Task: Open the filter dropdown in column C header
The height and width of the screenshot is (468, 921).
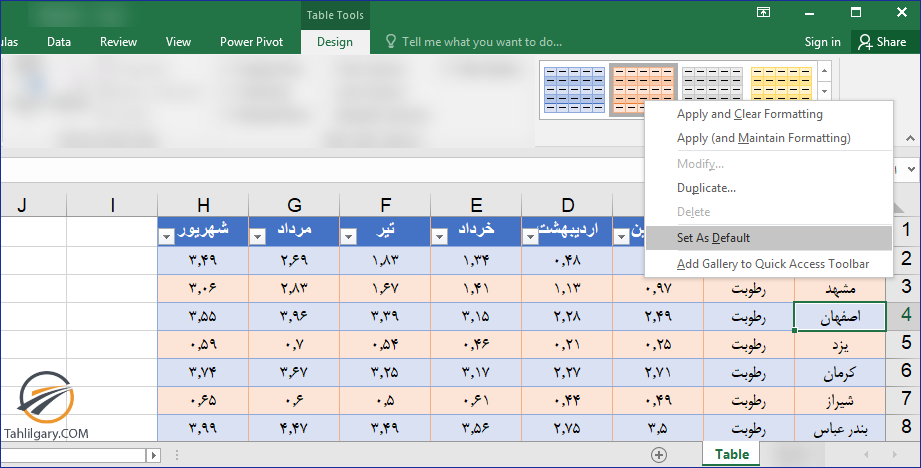Action: [621, 237]
